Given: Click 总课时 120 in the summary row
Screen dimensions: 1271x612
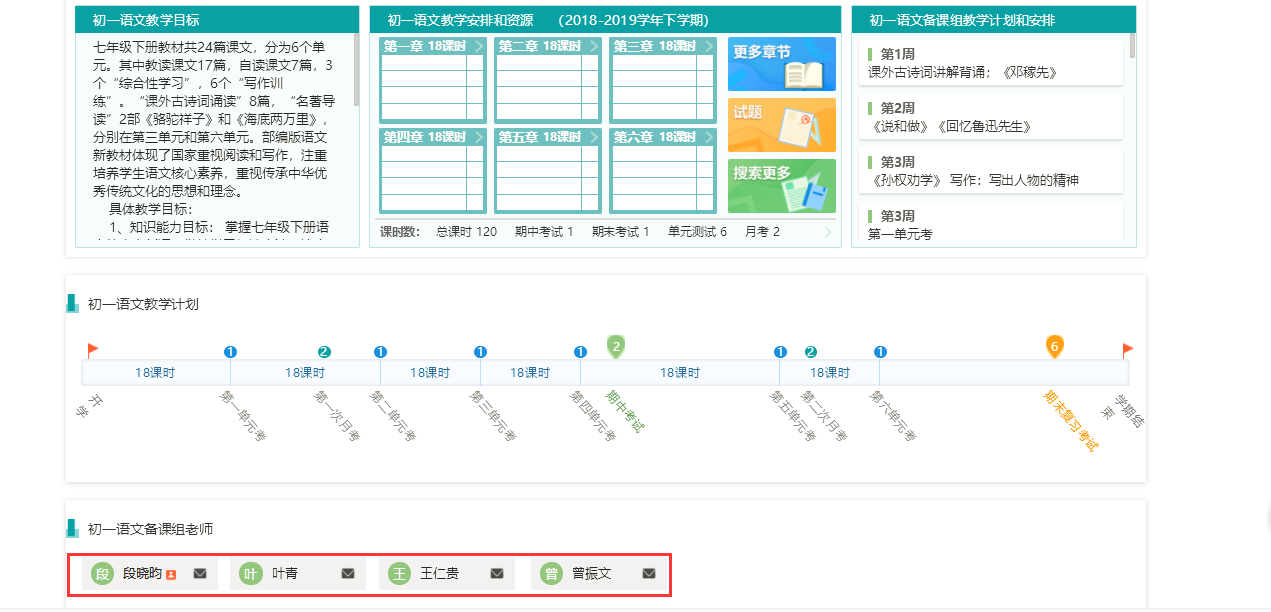Looking at the screenshot, I should [x=466, y=232].
